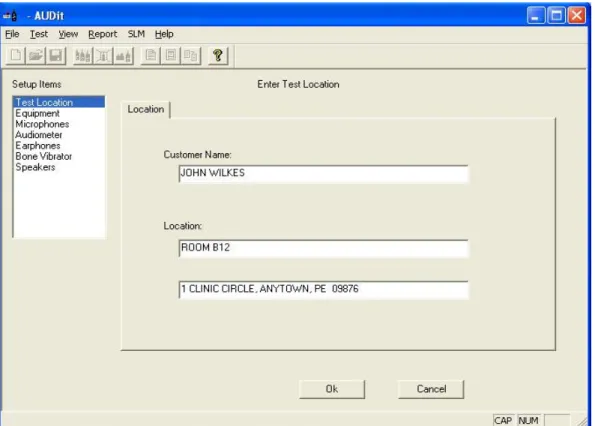Click the AUDit application icon in title bar

(10, 16)
